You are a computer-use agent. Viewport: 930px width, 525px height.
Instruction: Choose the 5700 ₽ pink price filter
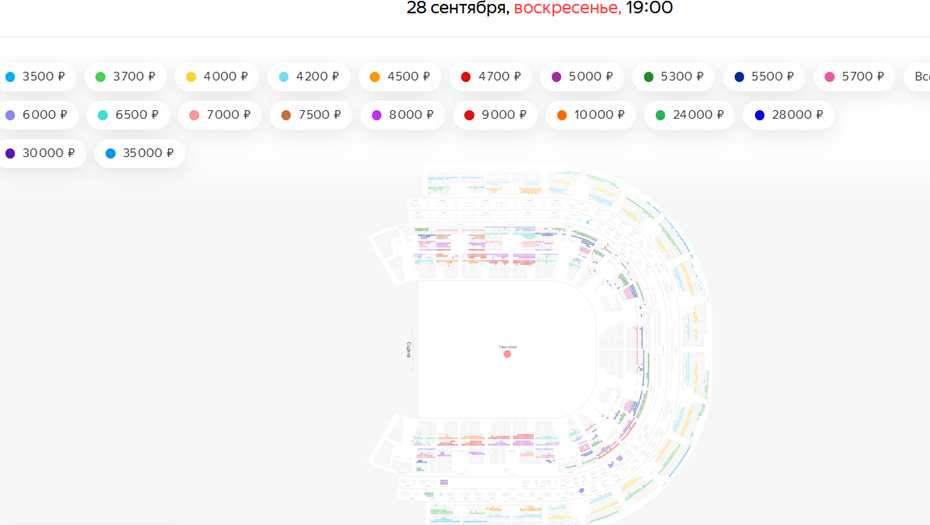[x=855, y=77]
